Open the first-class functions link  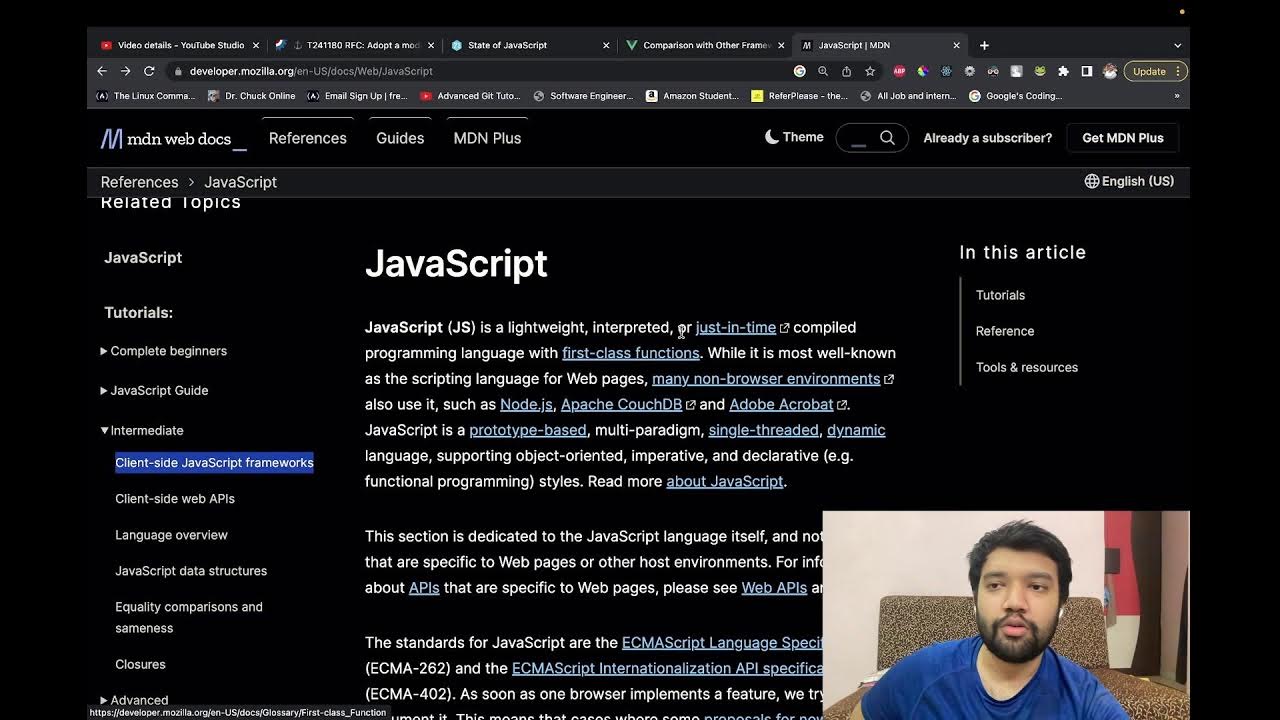pyautogui.click(x=631, y=353)
